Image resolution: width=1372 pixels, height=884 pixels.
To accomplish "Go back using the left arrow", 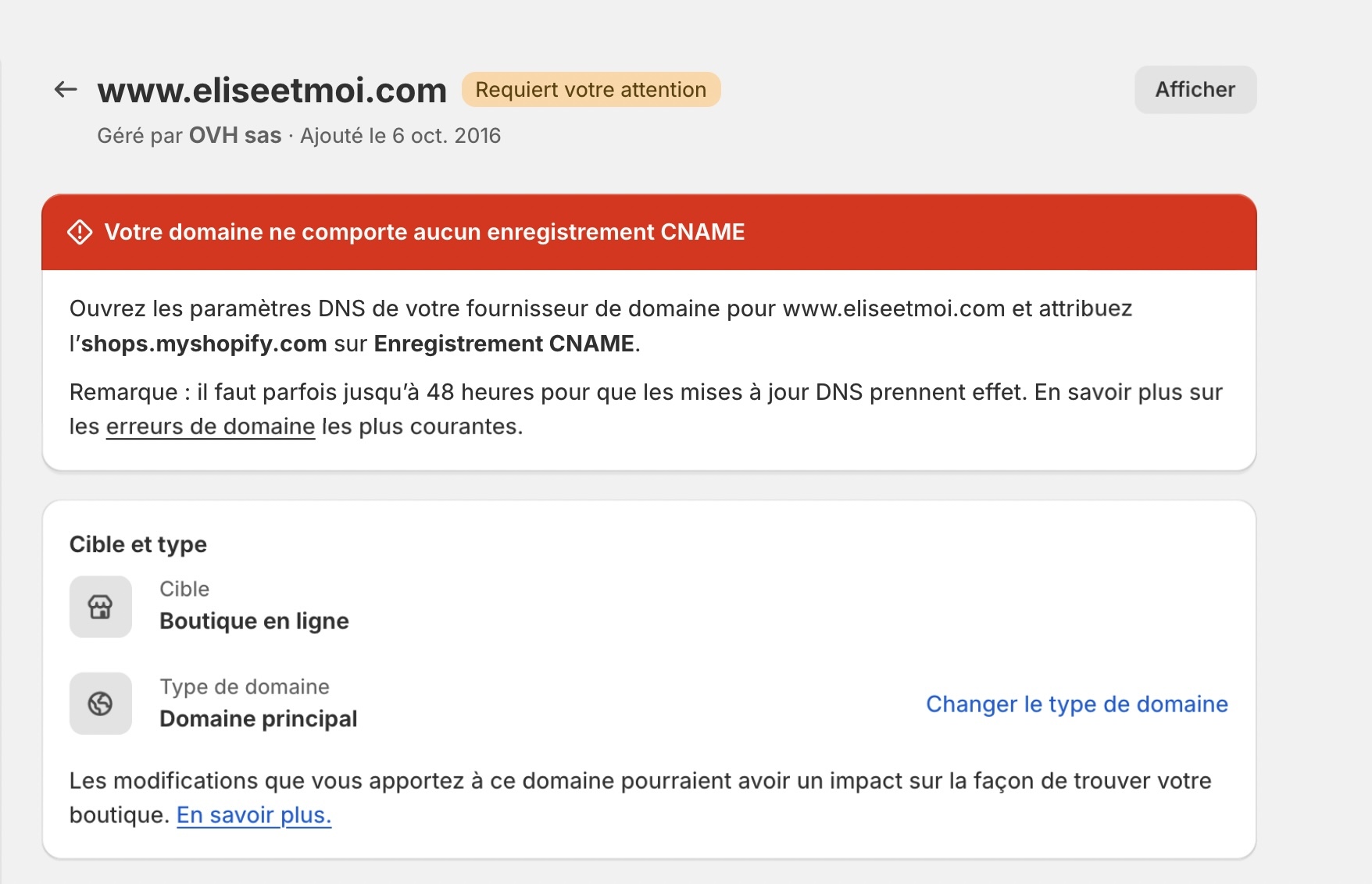I will (x=66, y=90).
